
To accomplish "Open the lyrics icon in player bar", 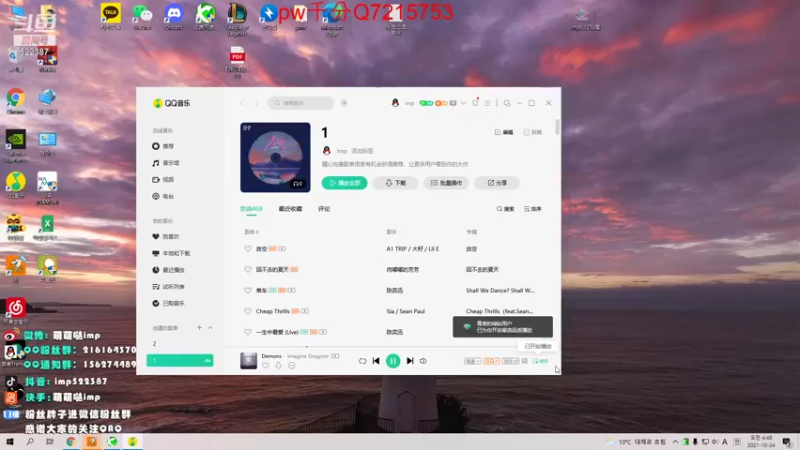I will (524, 361).
